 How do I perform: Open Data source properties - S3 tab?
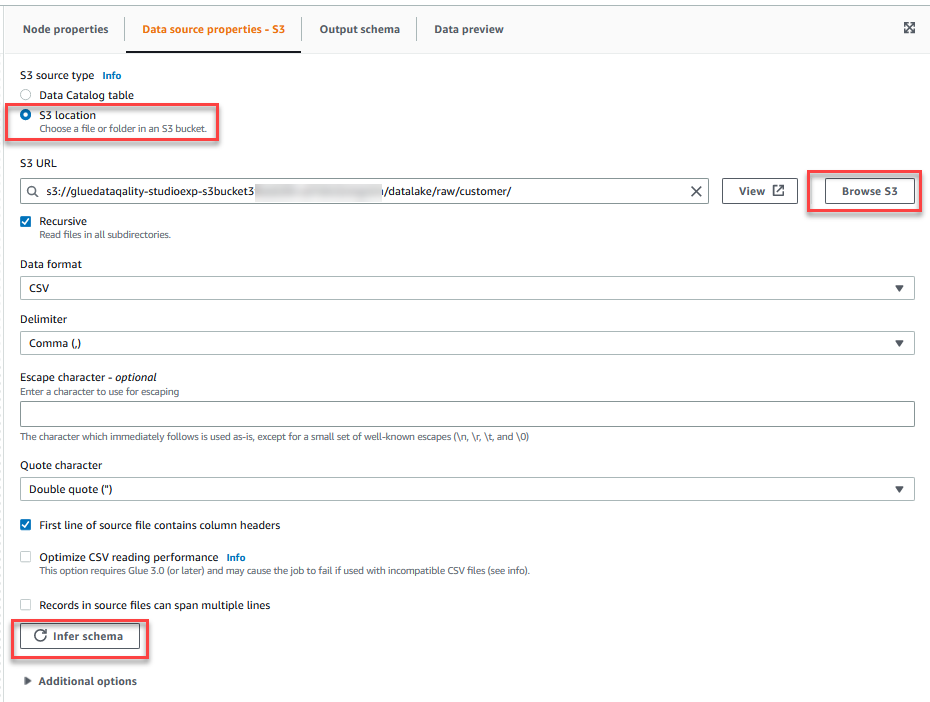pyautogui.click(x=214, y=29)
